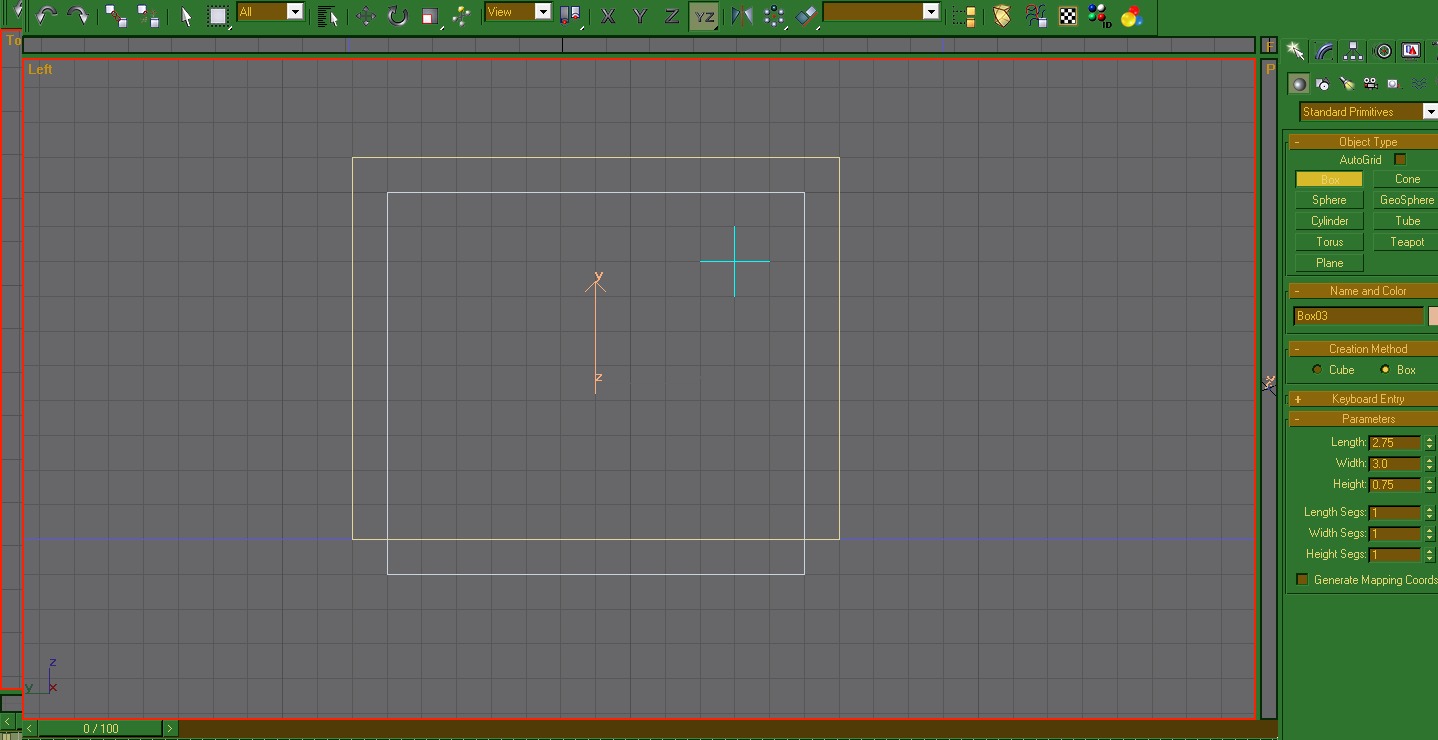Image resolution: width=1438 pixels, height=740 pixels.
Task: Click the Box03 object name field
Action: pos(1358,316)
